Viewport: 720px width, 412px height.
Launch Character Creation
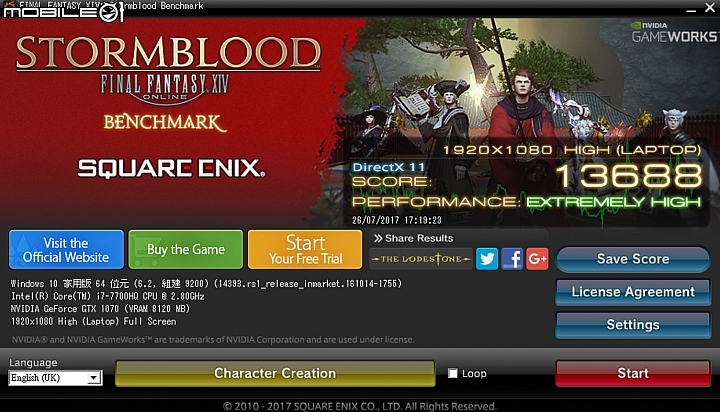275,373
